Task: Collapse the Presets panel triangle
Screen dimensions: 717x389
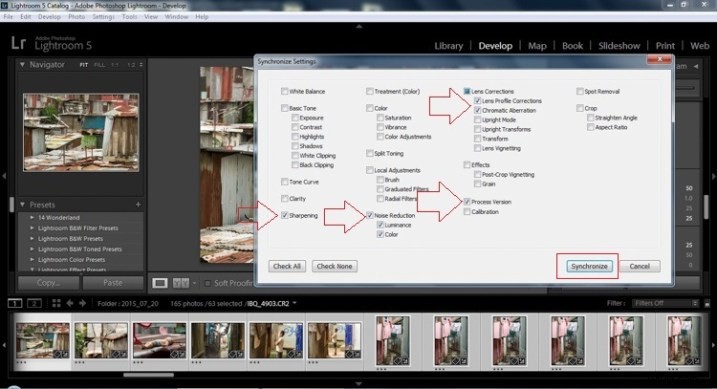Action: pyautogui.click(x=22, y=205)
